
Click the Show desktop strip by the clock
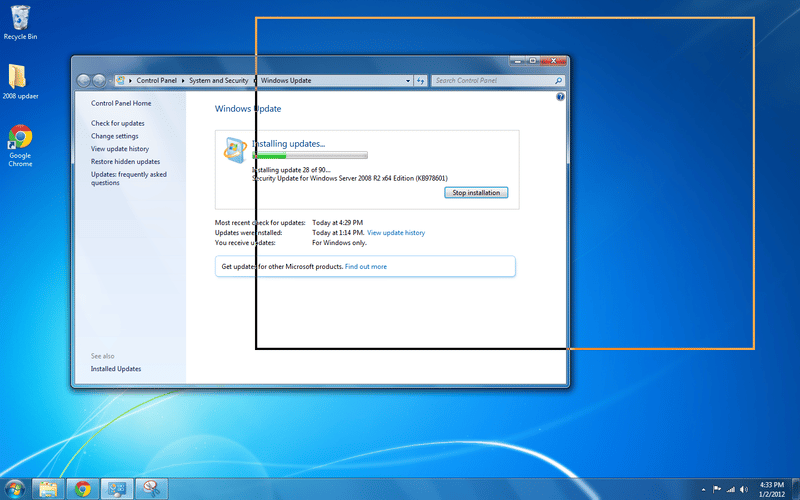796,489
